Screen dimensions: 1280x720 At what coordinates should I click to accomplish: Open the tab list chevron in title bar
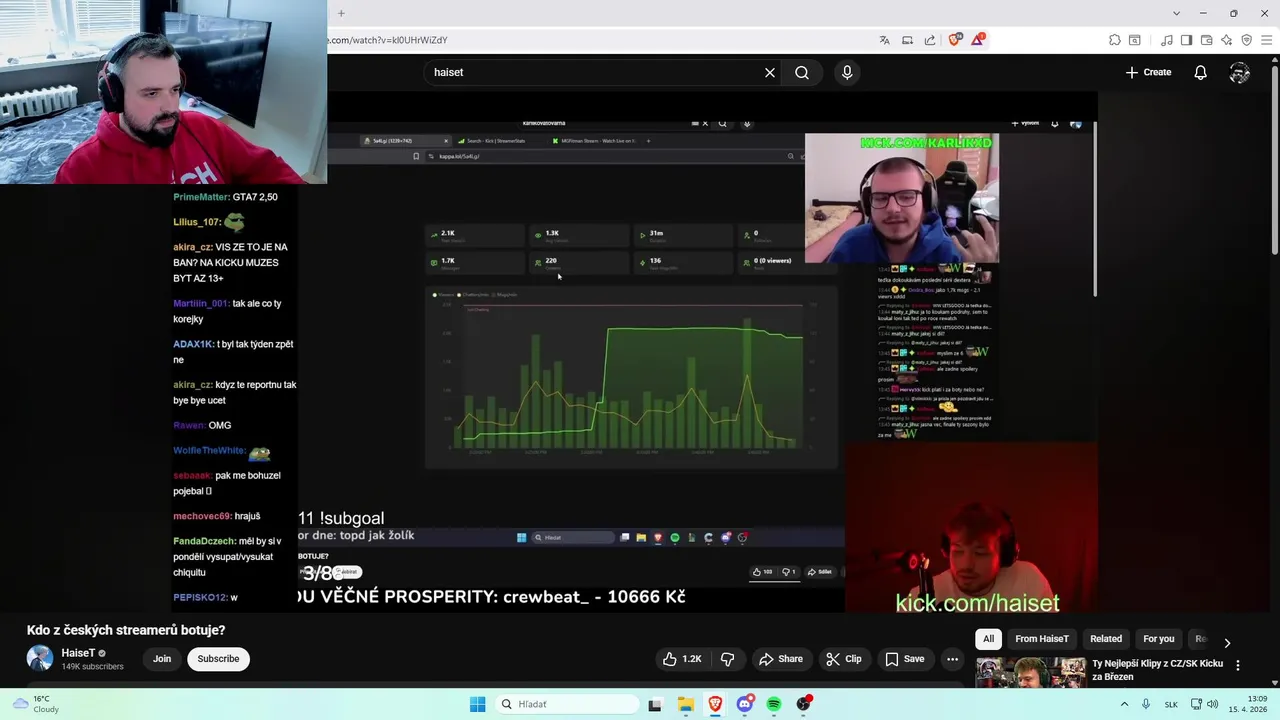(x=1176, y=13)
